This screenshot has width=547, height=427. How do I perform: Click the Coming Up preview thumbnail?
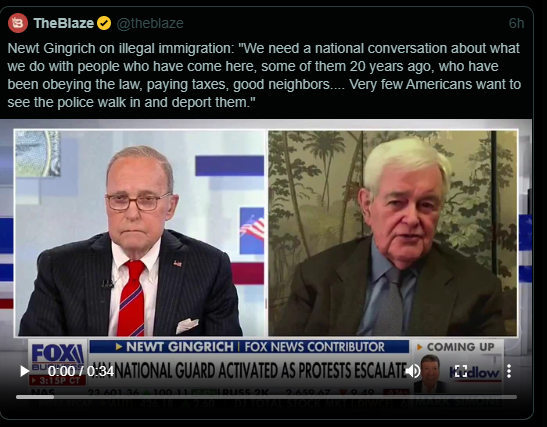[x=432, y=374]
